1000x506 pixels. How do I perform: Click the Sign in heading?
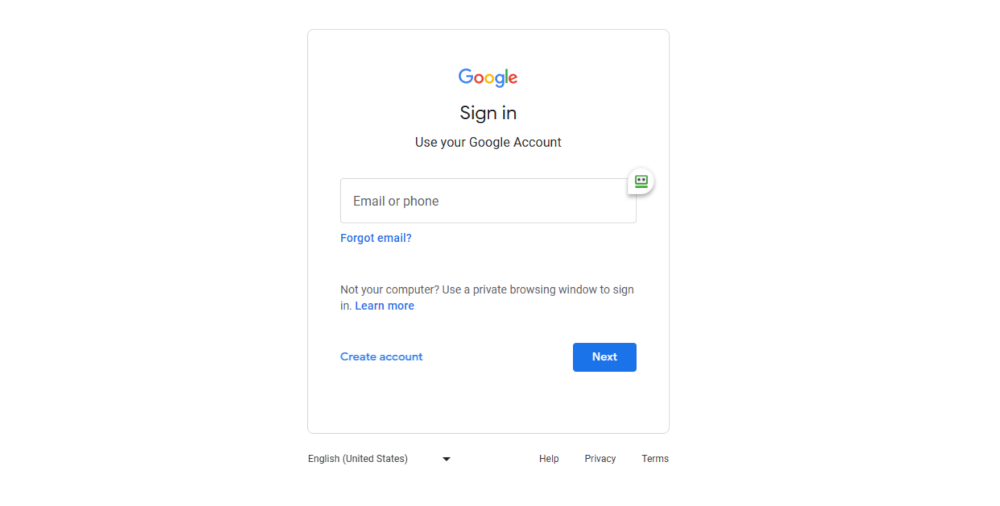(x=488, y=113)
